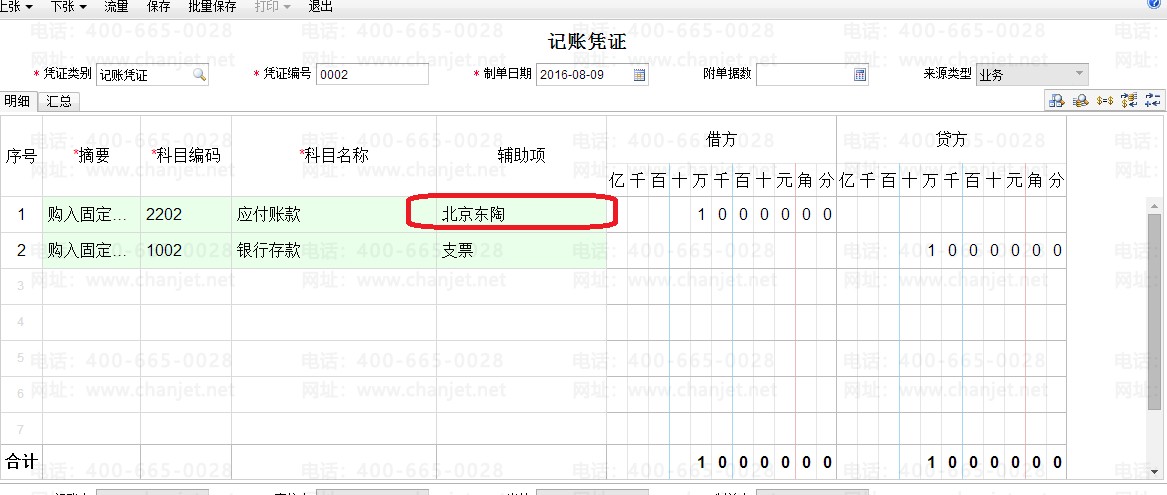Select the 支票 auxiliary item cell
The image size is (1167, 495).
521,251
